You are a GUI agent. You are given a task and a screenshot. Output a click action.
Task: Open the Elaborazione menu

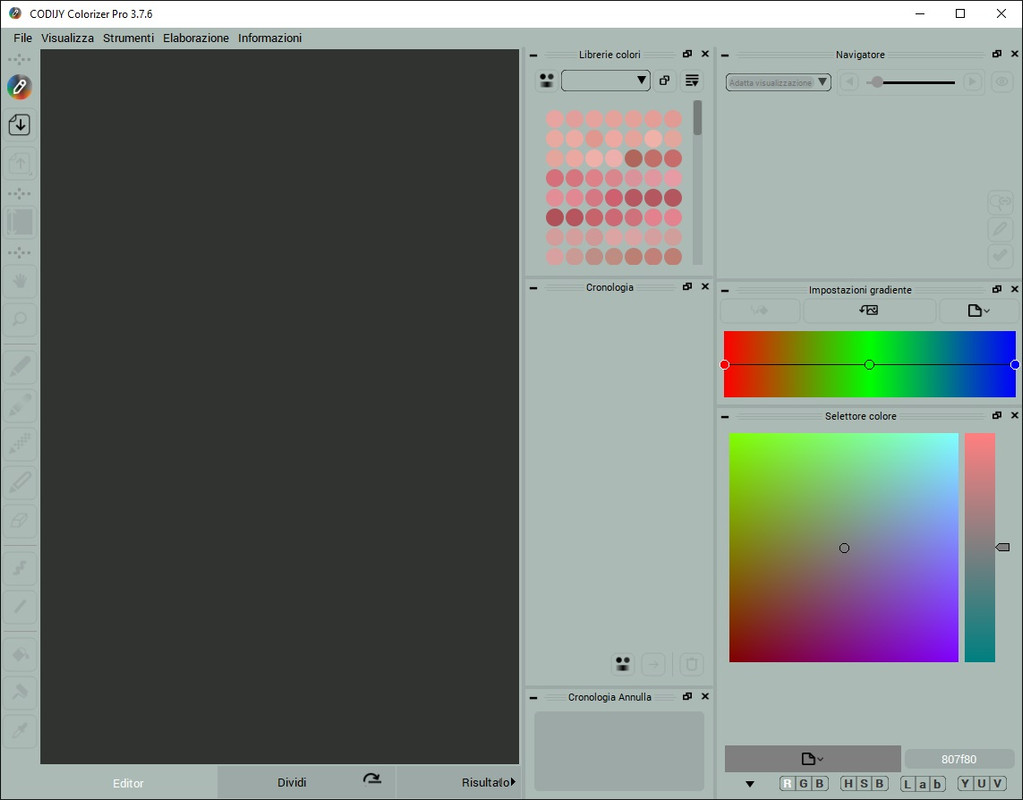196,38
